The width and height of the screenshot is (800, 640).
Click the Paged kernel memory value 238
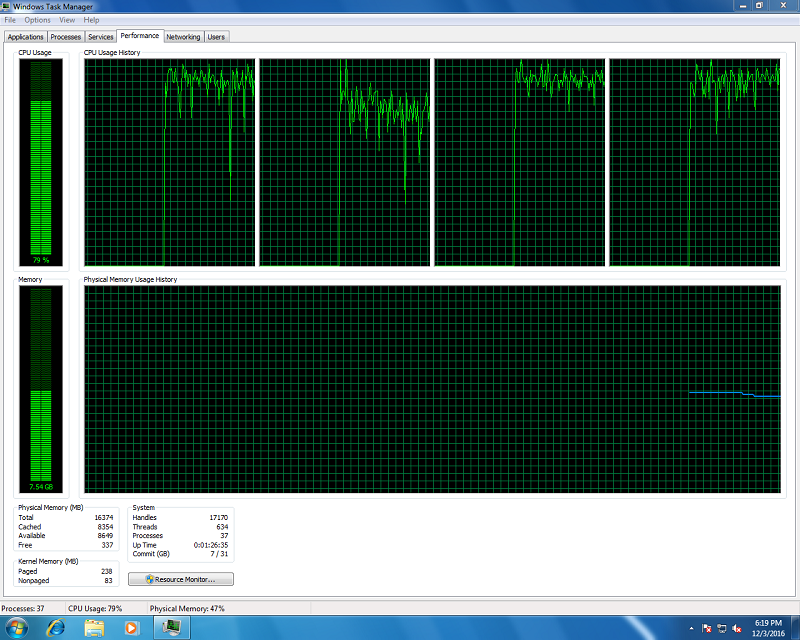pos(107,572)
